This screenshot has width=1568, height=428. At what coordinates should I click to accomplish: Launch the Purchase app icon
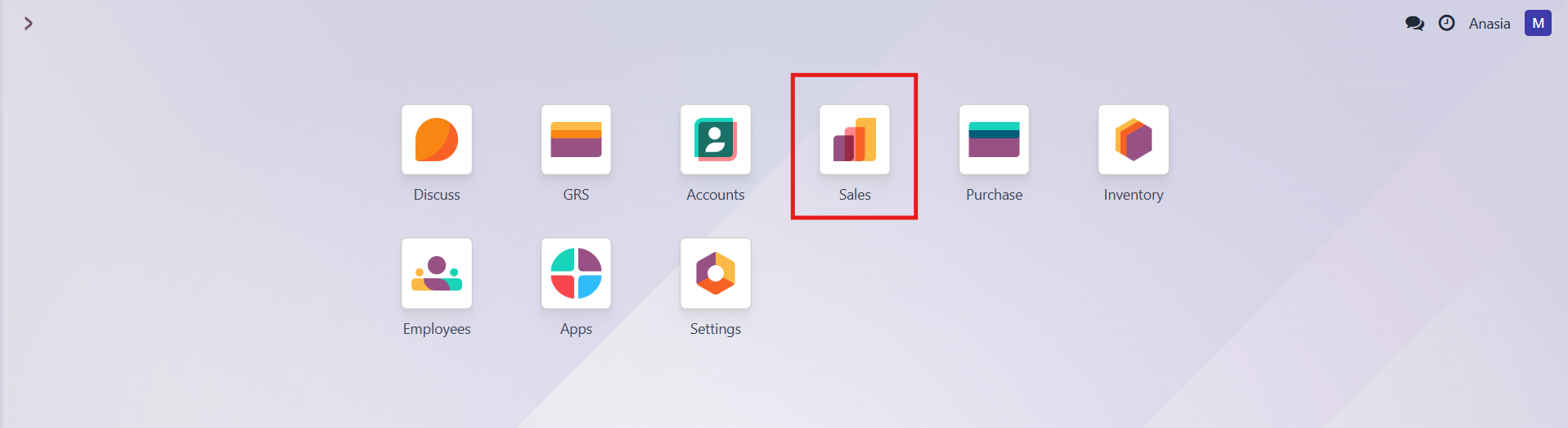(994, 139)
